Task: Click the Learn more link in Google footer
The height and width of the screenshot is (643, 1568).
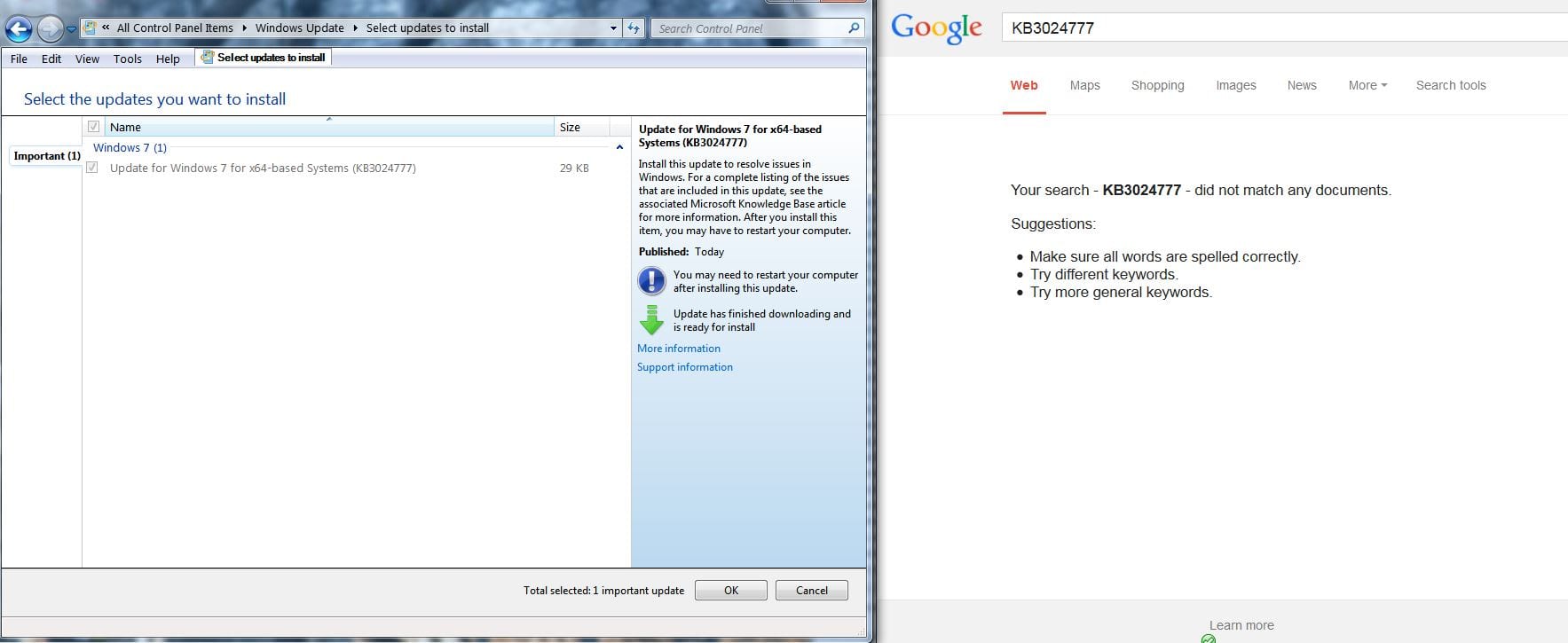Action: 1241,625
